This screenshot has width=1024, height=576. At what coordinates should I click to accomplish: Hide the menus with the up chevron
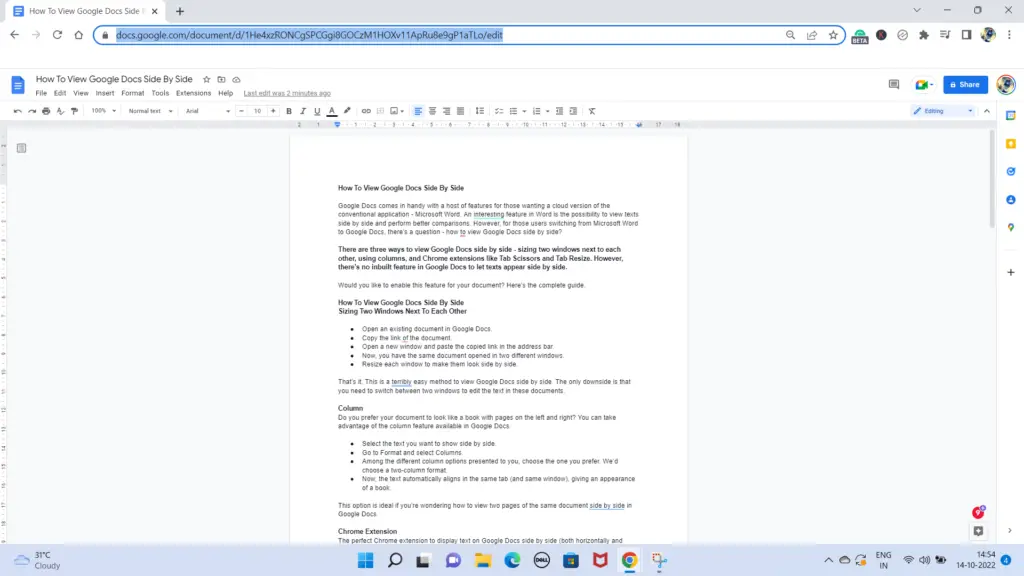pos(987,111)
